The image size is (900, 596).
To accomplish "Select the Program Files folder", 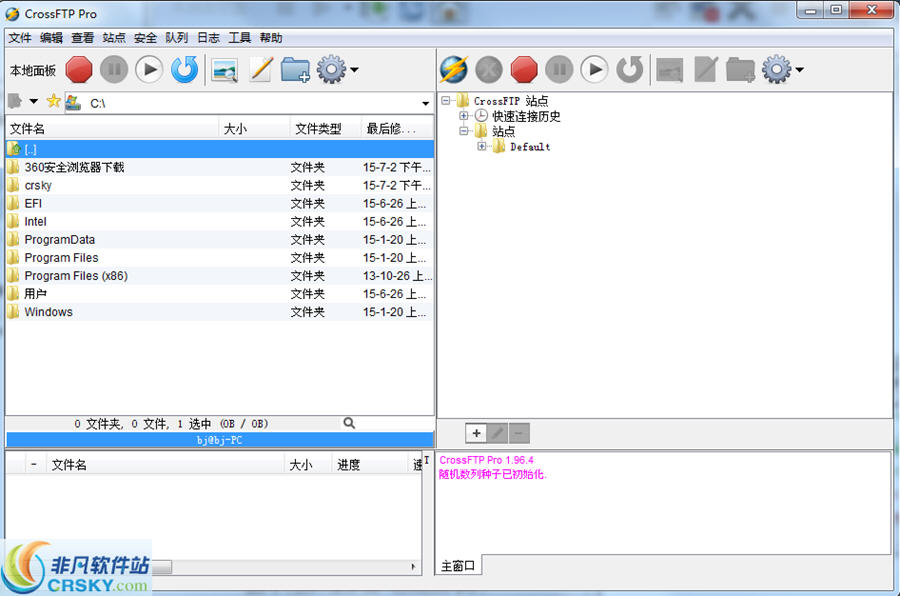I will (x=220, y=258).
